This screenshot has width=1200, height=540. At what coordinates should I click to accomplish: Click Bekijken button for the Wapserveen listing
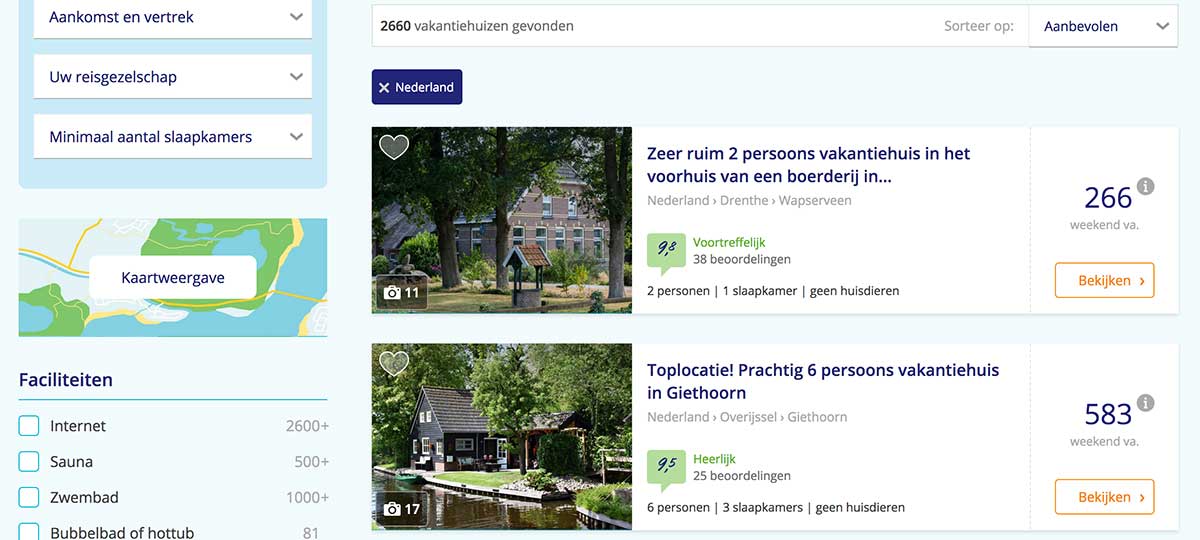pos(1104,281)
